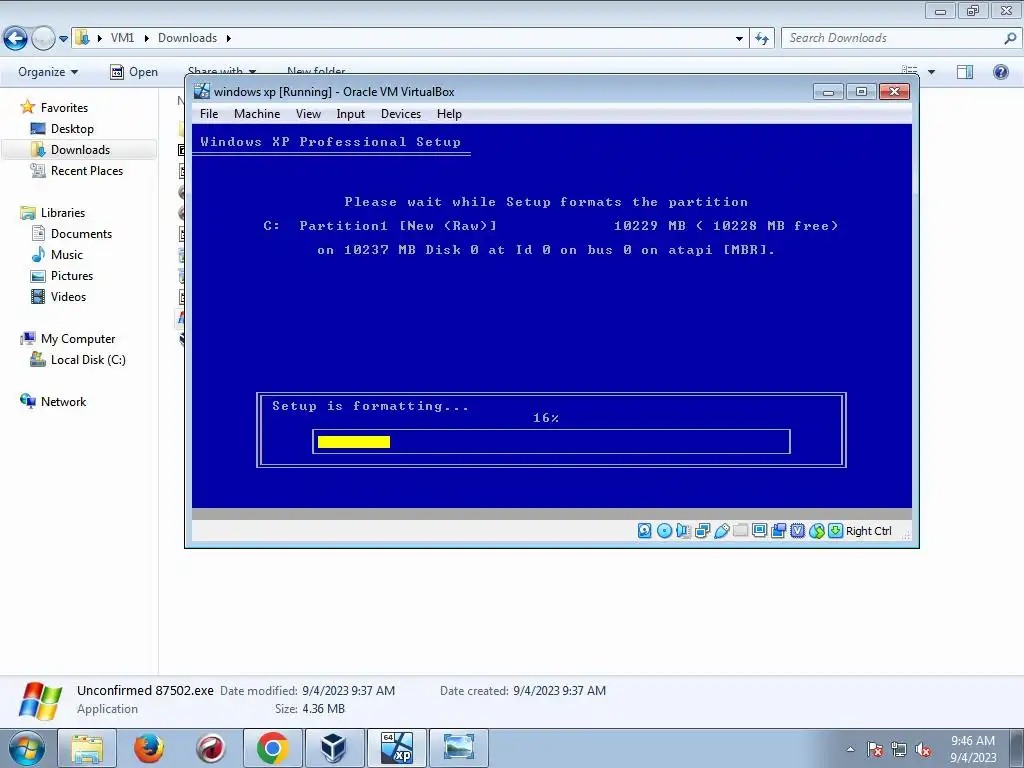Launch Firefox from the taskbar

(x=149, y=749)
